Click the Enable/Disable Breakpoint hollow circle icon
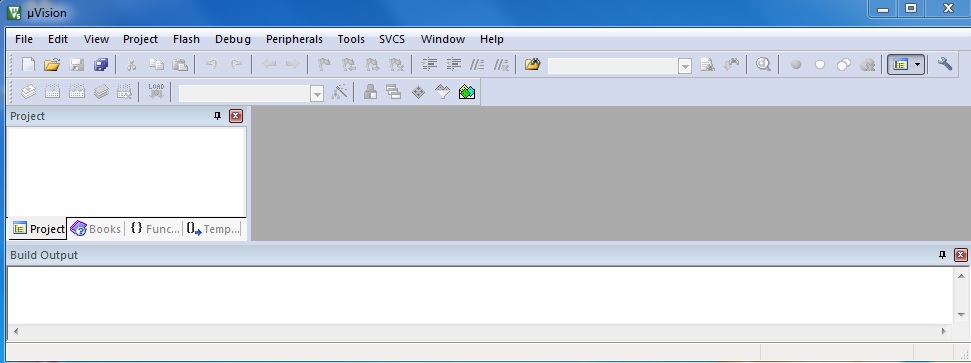This screenshot has height=363, width=971. [819, 64]
